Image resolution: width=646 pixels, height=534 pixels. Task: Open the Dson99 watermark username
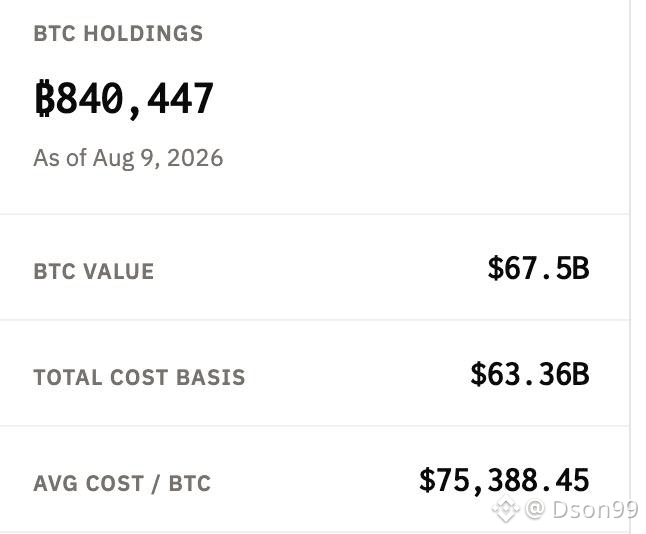[x=595, y=510]
